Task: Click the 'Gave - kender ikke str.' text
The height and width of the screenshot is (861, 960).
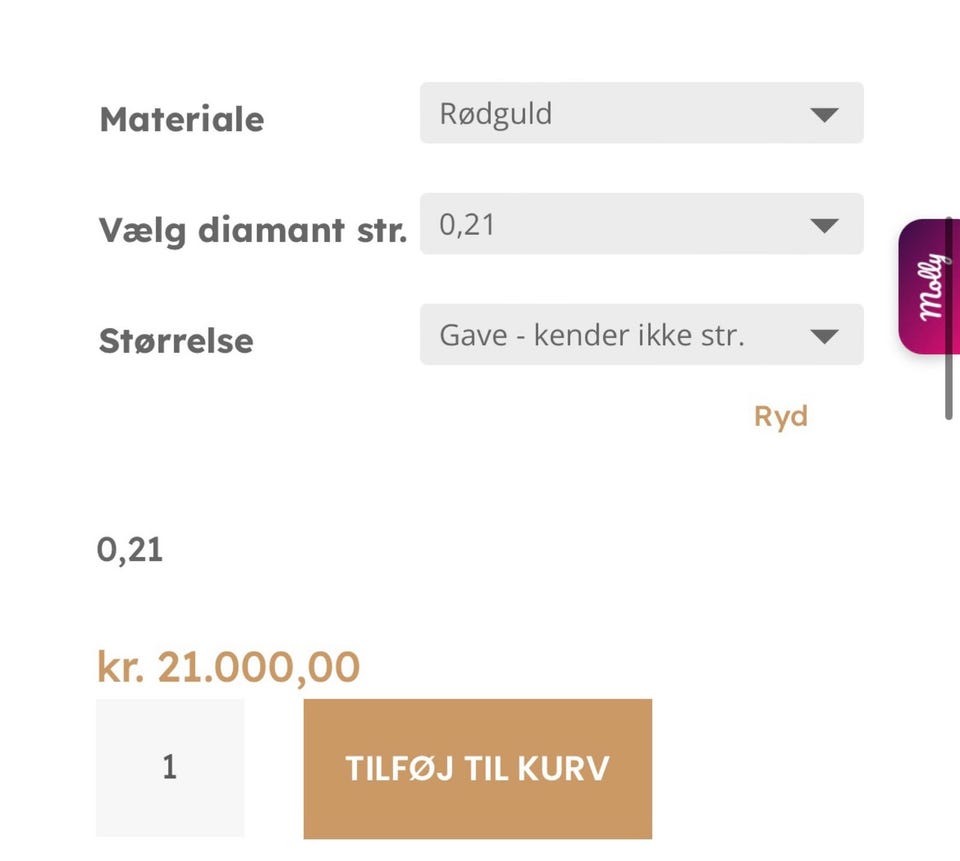Action: pos(592,335)
